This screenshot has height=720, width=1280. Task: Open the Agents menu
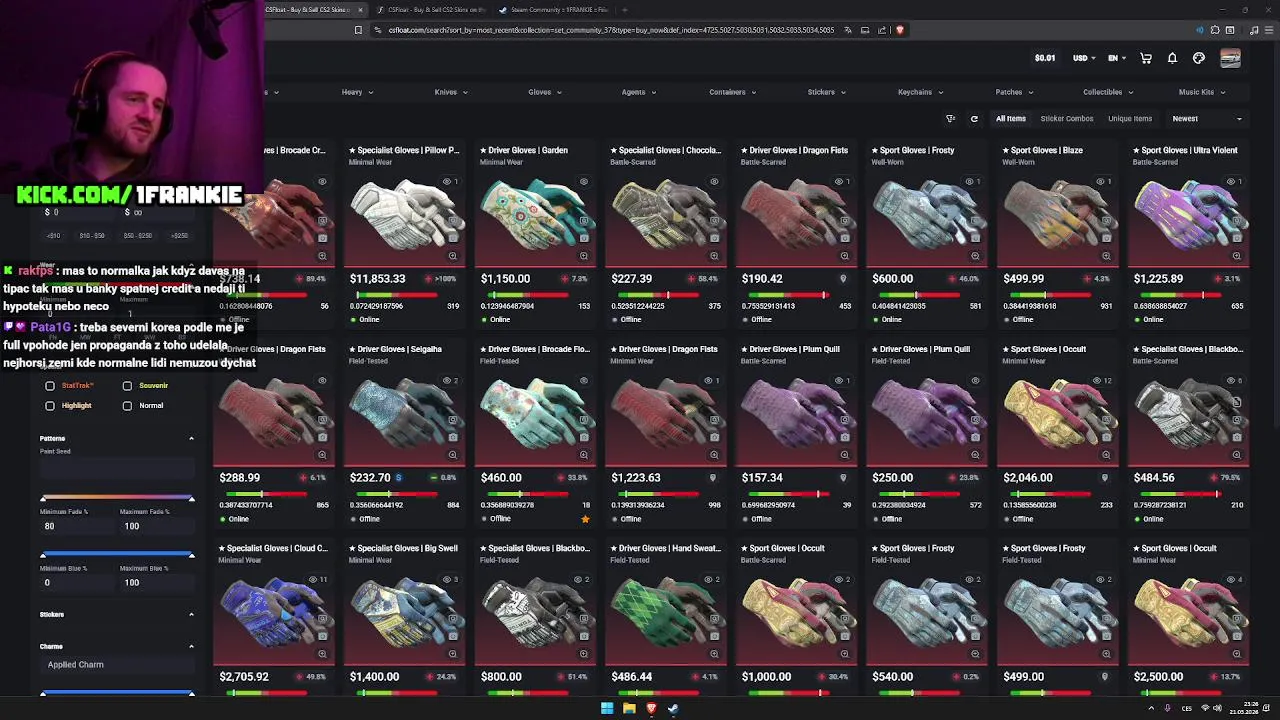(x=639, y=92)
